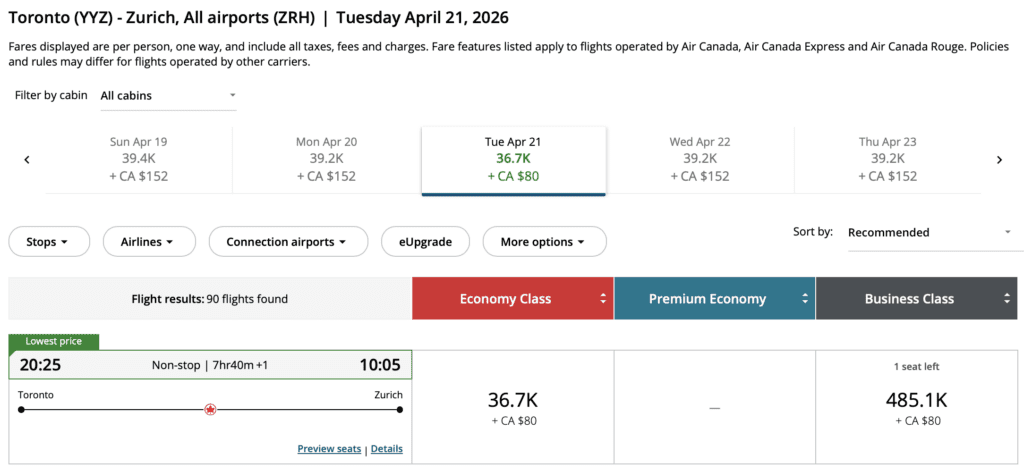Open the Sort by Recommended dropdown
Viewport: 1024px width, 471px height.
click(929, 233)
